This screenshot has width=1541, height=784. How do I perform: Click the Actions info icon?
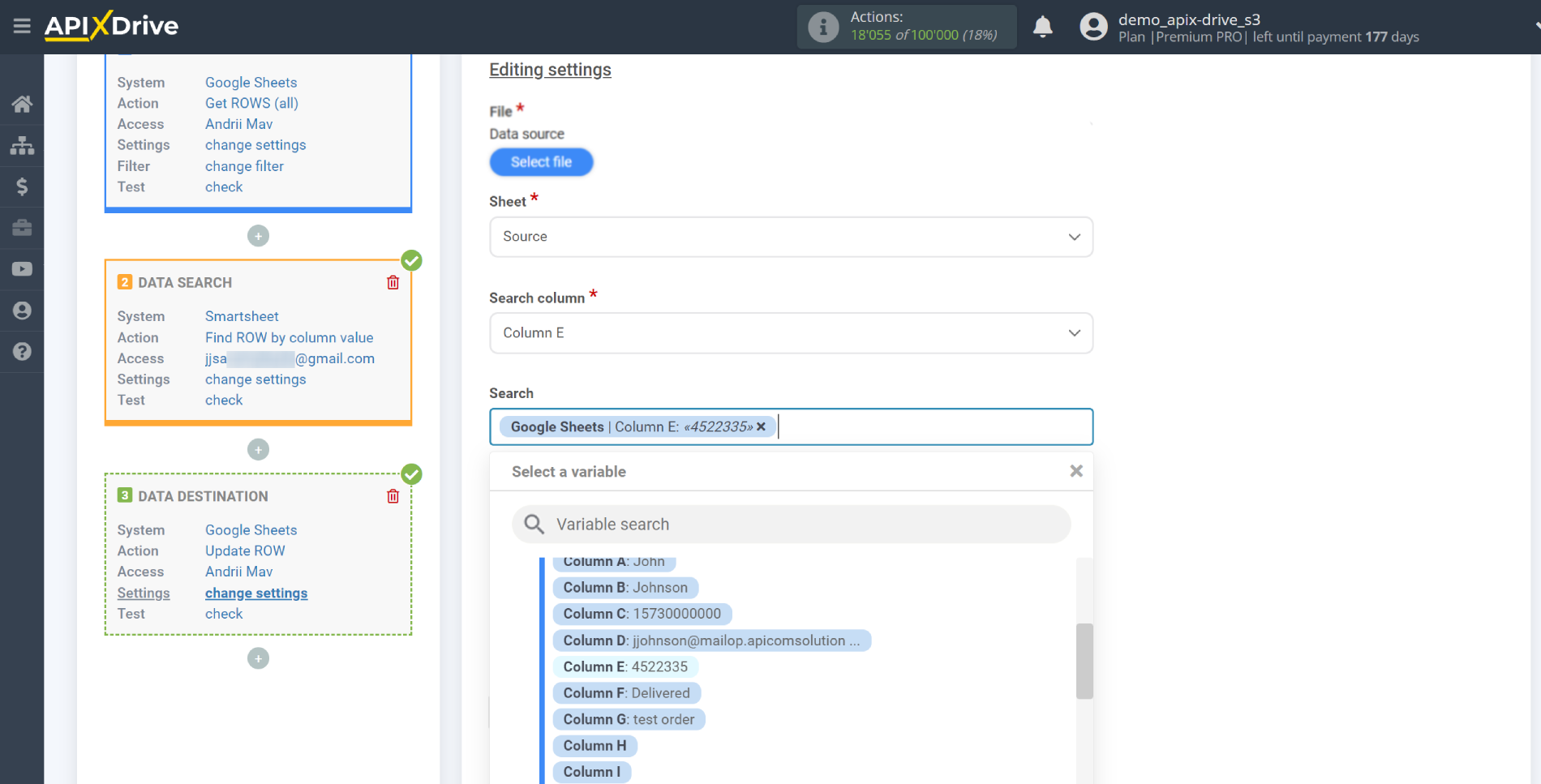point(823,27)
